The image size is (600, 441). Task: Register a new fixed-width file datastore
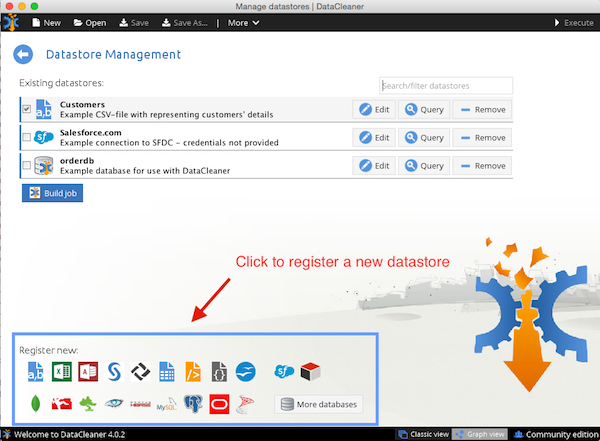pos(167,372)
